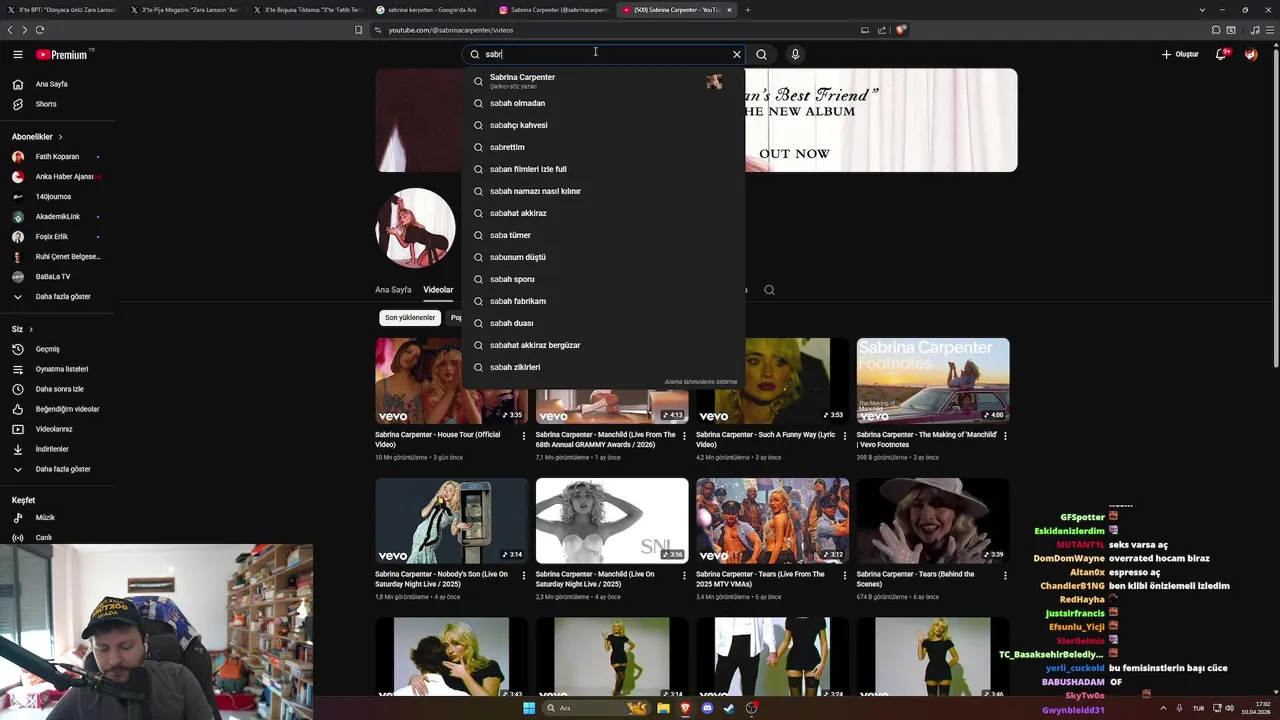The height and width of the screenshot is (720, 1280).
Task: Go to the YouTube Premium logo home
Action: [64, 55]
